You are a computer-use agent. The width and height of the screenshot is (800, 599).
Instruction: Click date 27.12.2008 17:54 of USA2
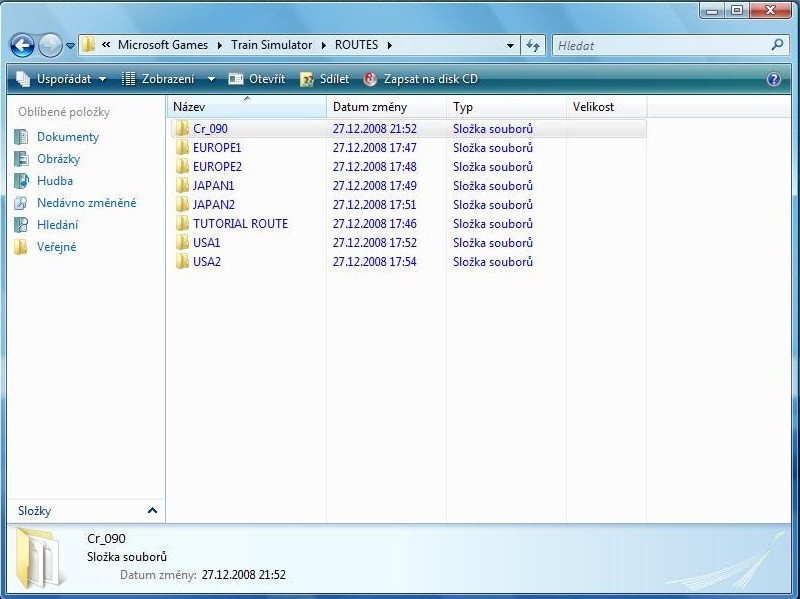pyautogui.click(x=374, y=261)
